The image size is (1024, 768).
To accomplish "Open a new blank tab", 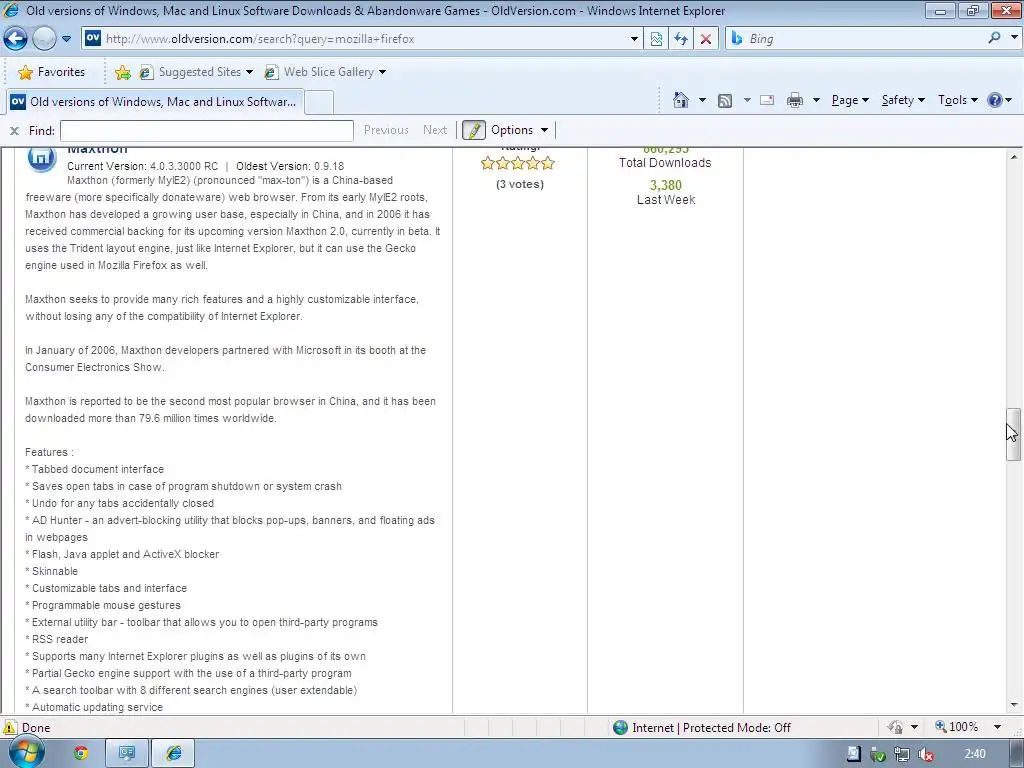I will [x=319, y=102].
